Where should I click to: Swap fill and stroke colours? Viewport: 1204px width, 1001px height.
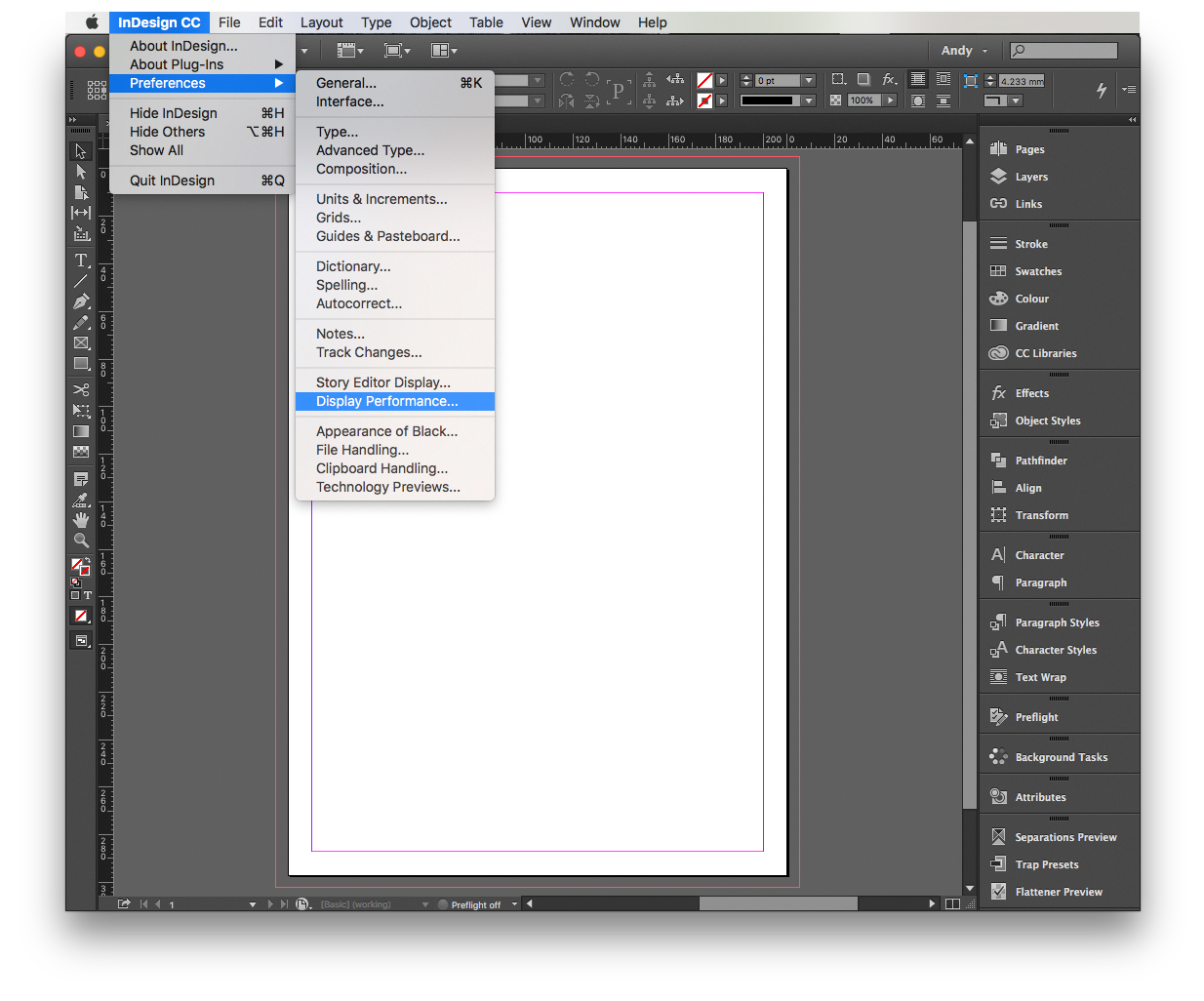click(88, 561)
